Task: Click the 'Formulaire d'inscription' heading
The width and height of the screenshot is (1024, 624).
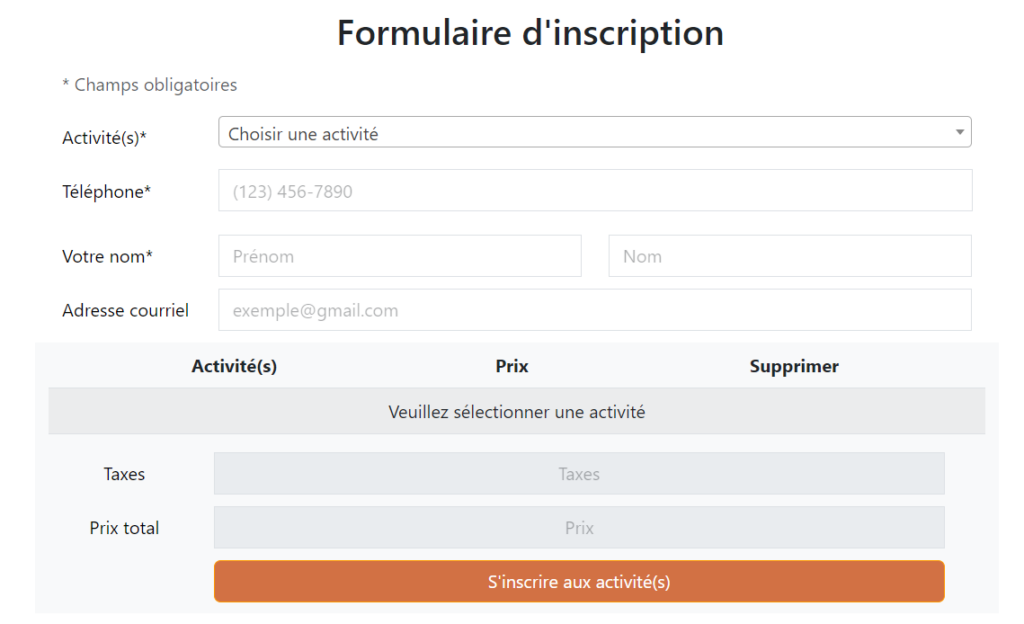Action: [530, 33]
